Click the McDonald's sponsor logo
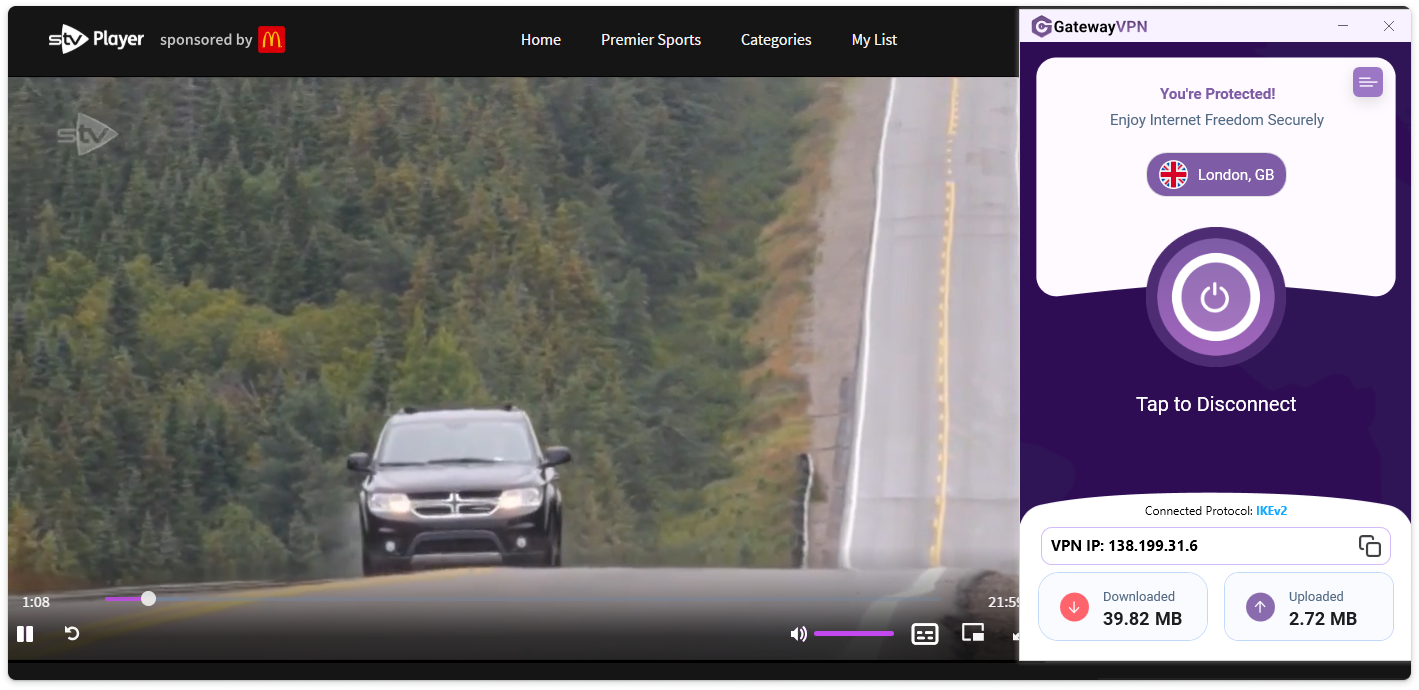The height and width of the screenshot is (690, 1419). pyautogui.click(x=271, y=40)
